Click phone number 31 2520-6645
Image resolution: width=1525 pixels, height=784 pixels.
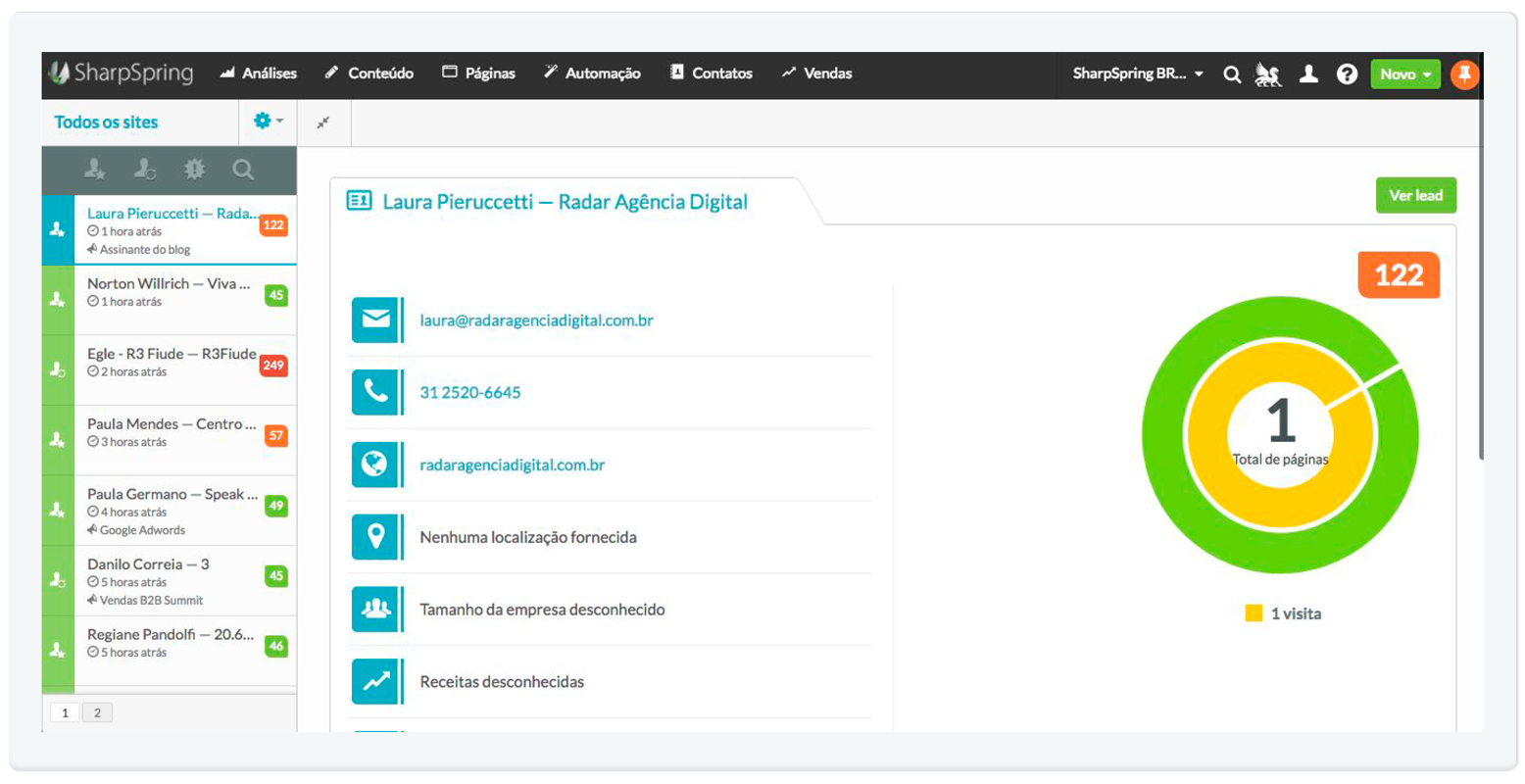[x=470, y=393]
